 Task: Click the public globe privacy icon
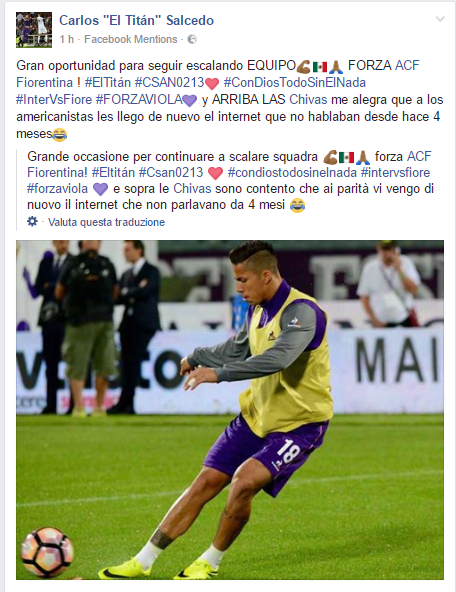pos(192,39)
